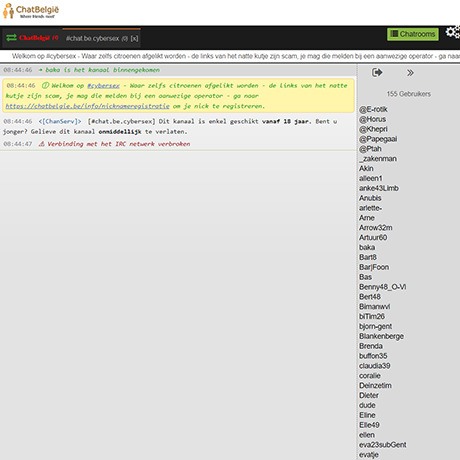Select user Bart8

(368, 257)
